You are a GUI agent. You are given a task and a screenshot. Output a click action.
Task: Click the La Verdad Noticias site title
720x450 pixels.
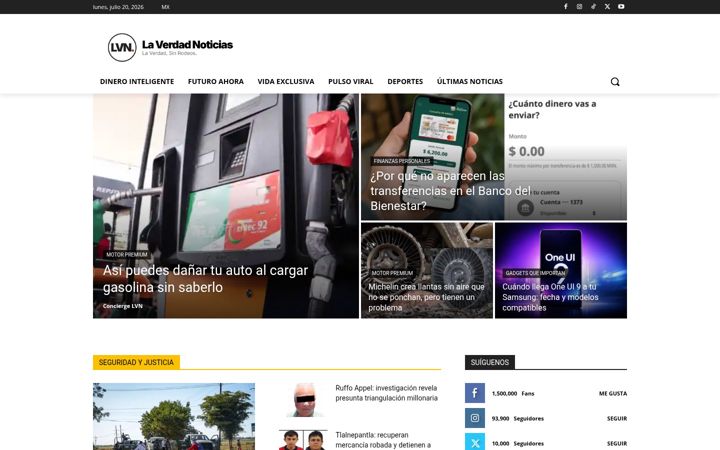[187, 45]
